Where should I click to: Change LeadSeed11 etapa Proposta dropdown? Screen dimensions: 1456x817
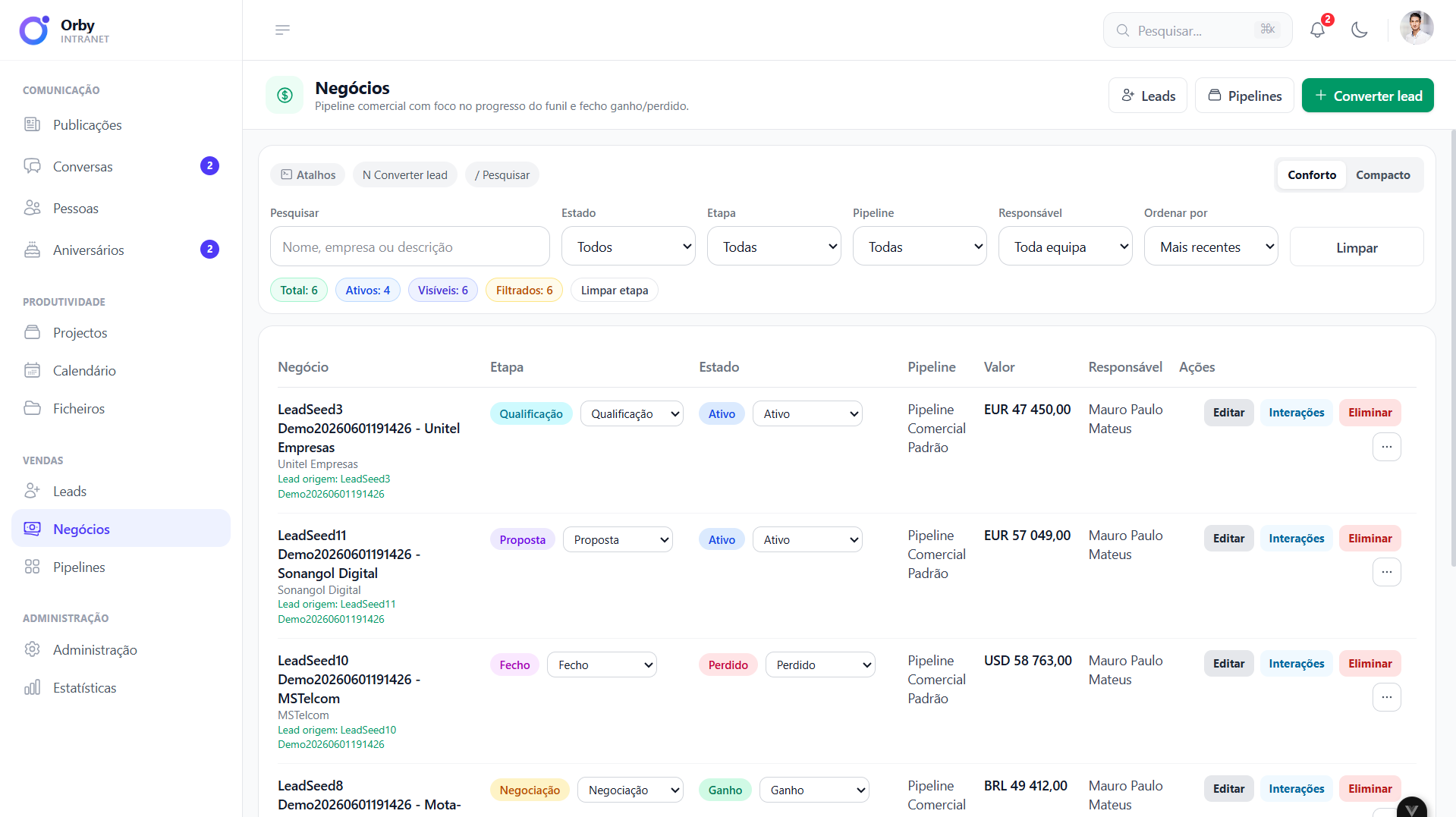(618, 539)
